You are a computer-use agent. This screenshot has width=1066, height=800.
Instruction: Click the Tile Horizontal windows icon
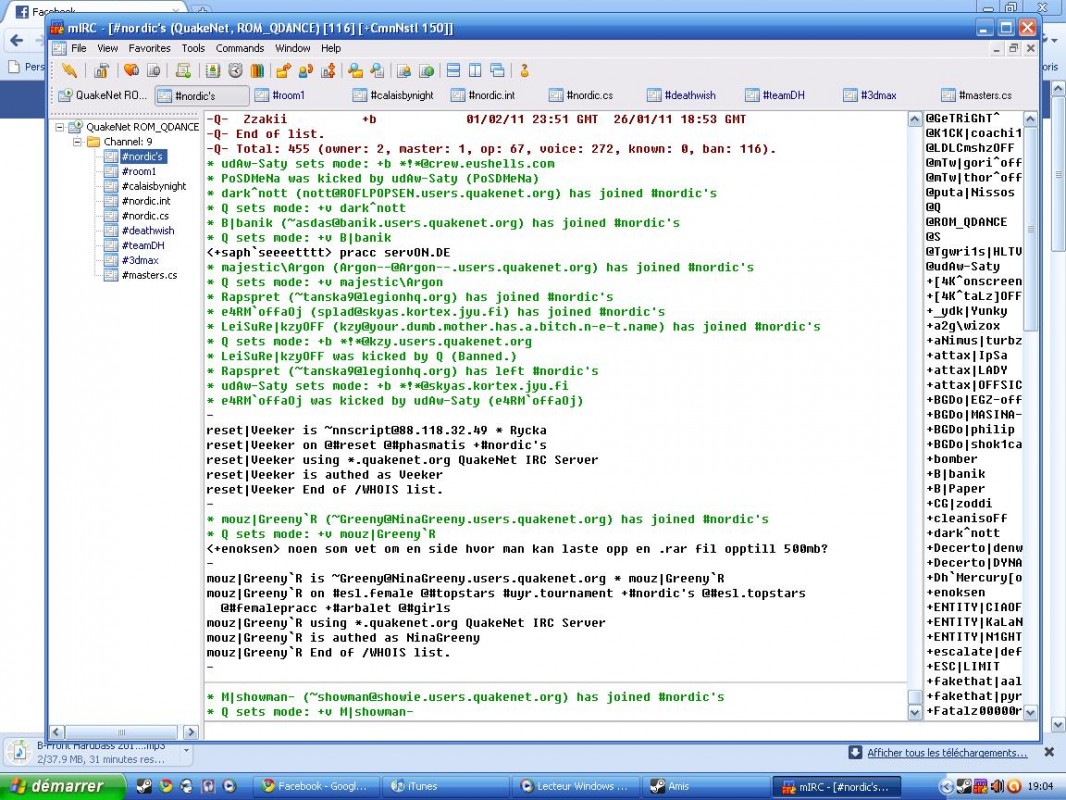coord(453,70)
